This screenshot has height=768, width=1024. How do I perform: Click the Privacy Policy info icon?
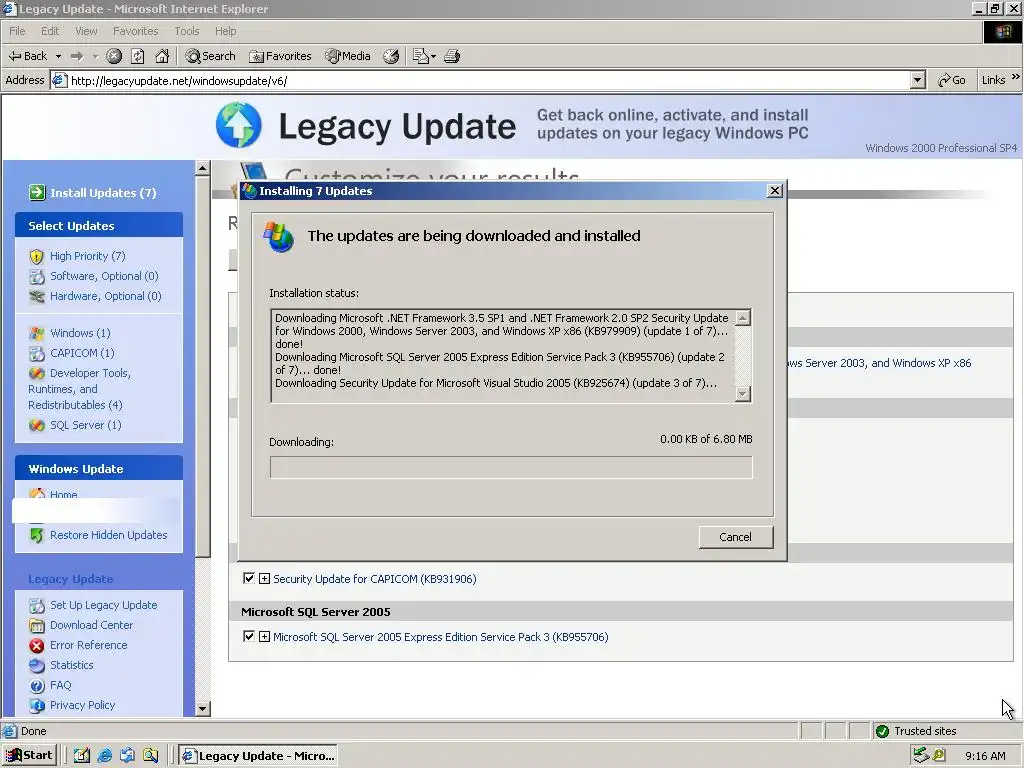click(37, 705)
